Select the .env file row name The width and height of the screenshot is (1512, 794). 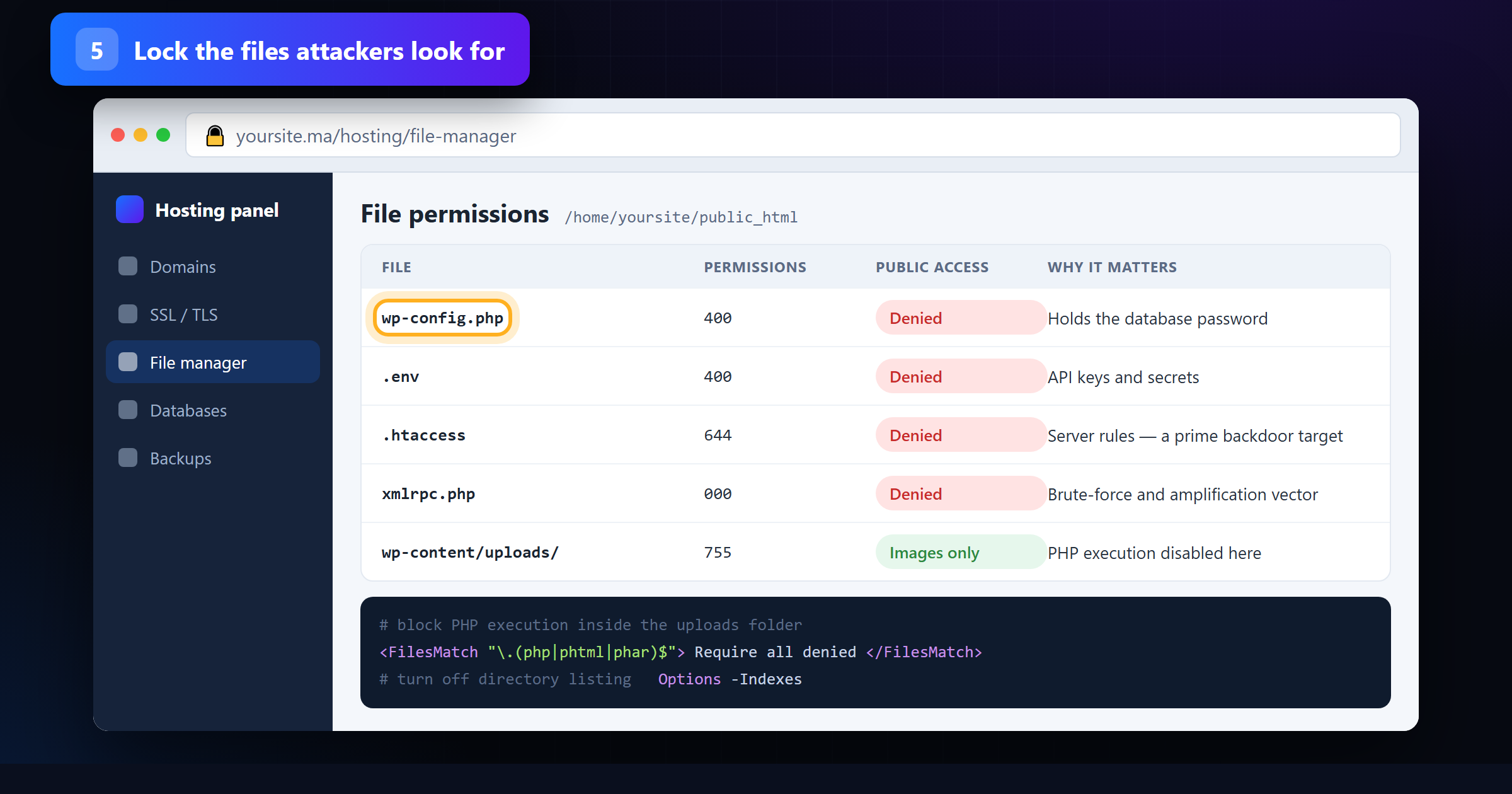(x=401, y=377)
